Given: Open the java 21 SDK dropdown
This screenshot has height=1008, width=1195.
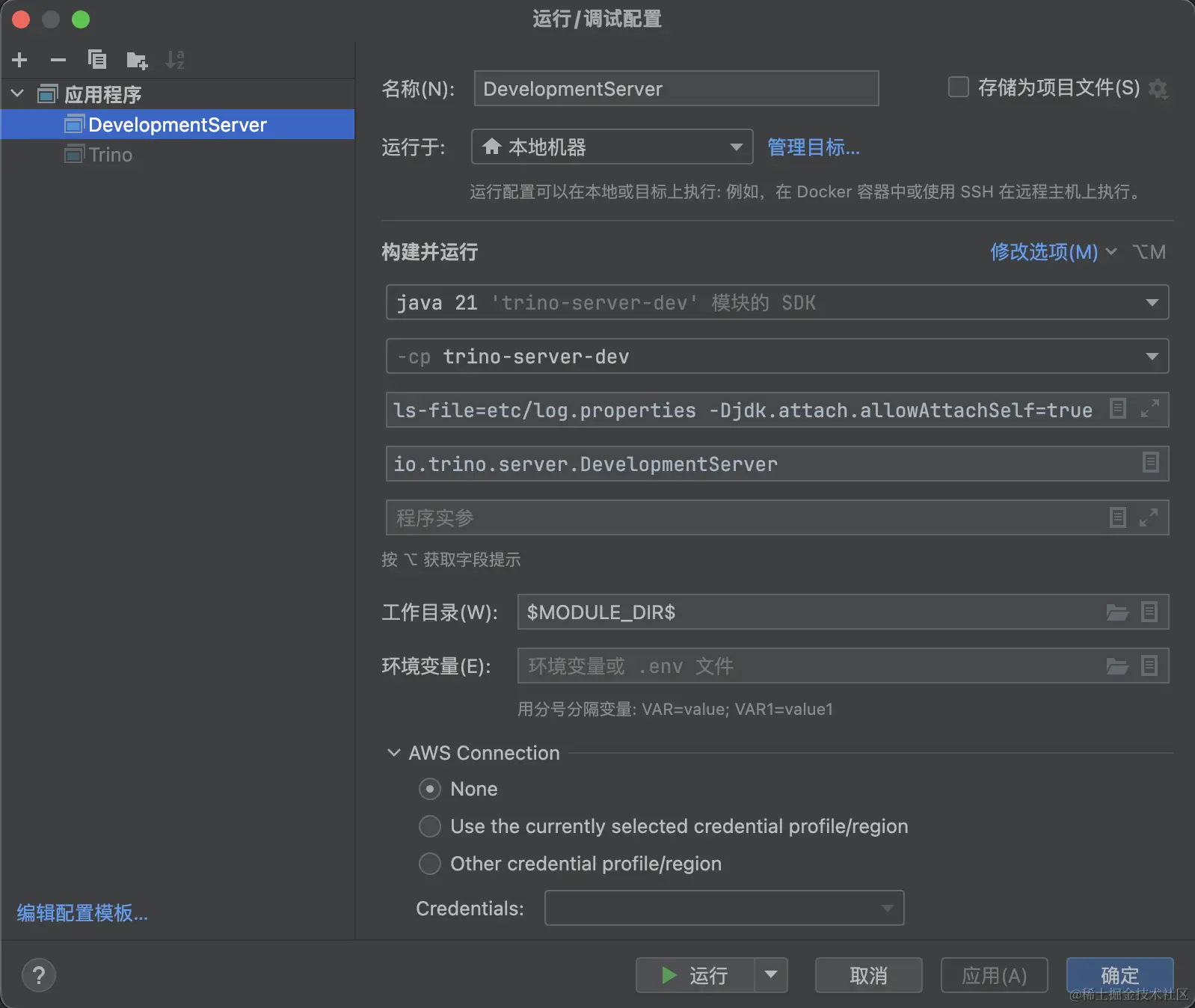Looking at the screenshot, I should [x=777, y=302].
